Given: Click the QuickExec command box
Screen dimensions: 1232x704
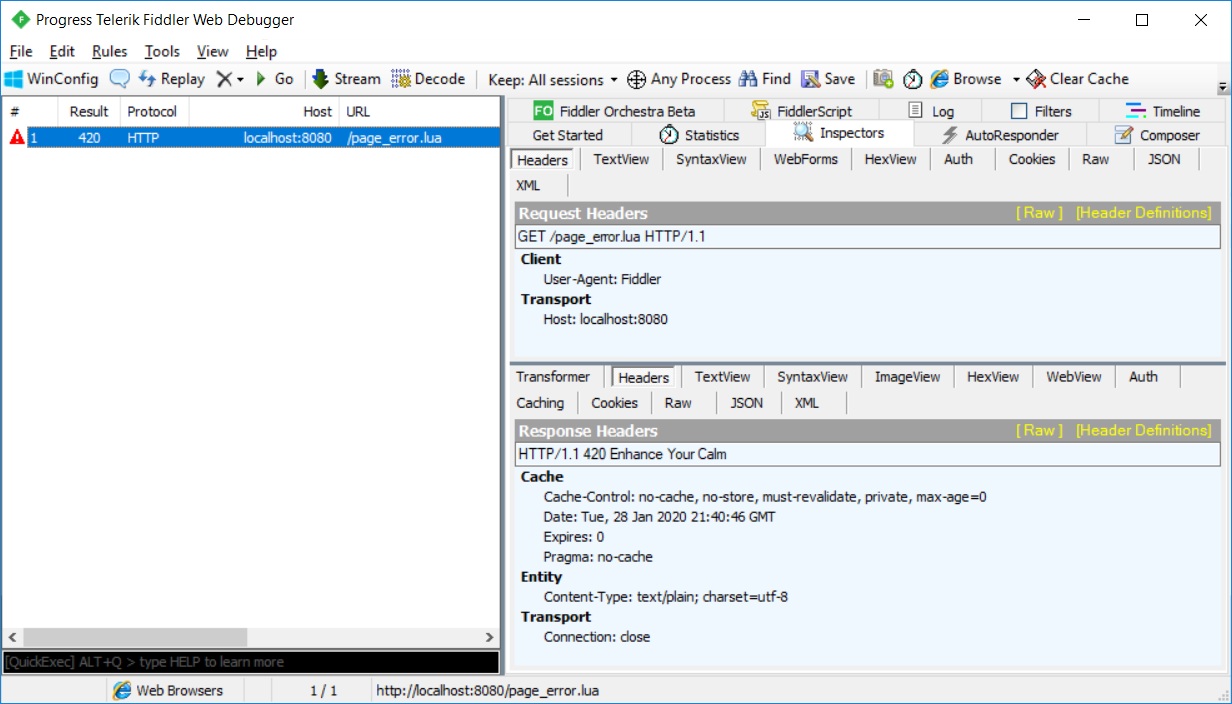Looking at the screenshot, I should pyautogui.click(x=250, y=661).
